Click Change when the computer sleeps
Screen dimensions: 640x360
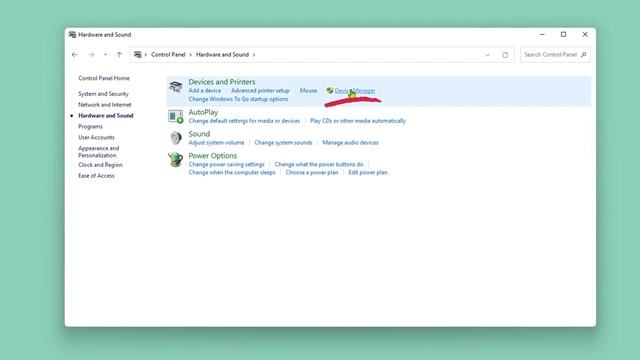coord(232,173)
